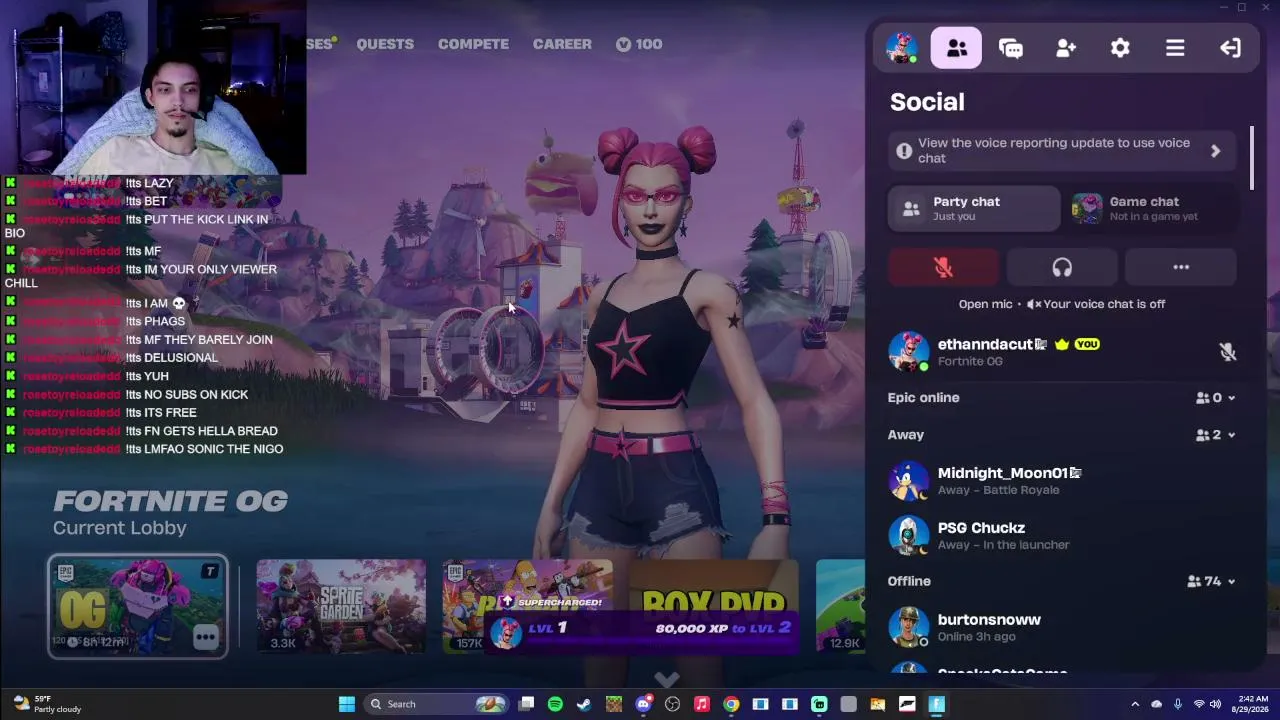Open the hamburger menu in the side panel
This screenshot has width=1280, height=720.
(x=1175, y=48)
